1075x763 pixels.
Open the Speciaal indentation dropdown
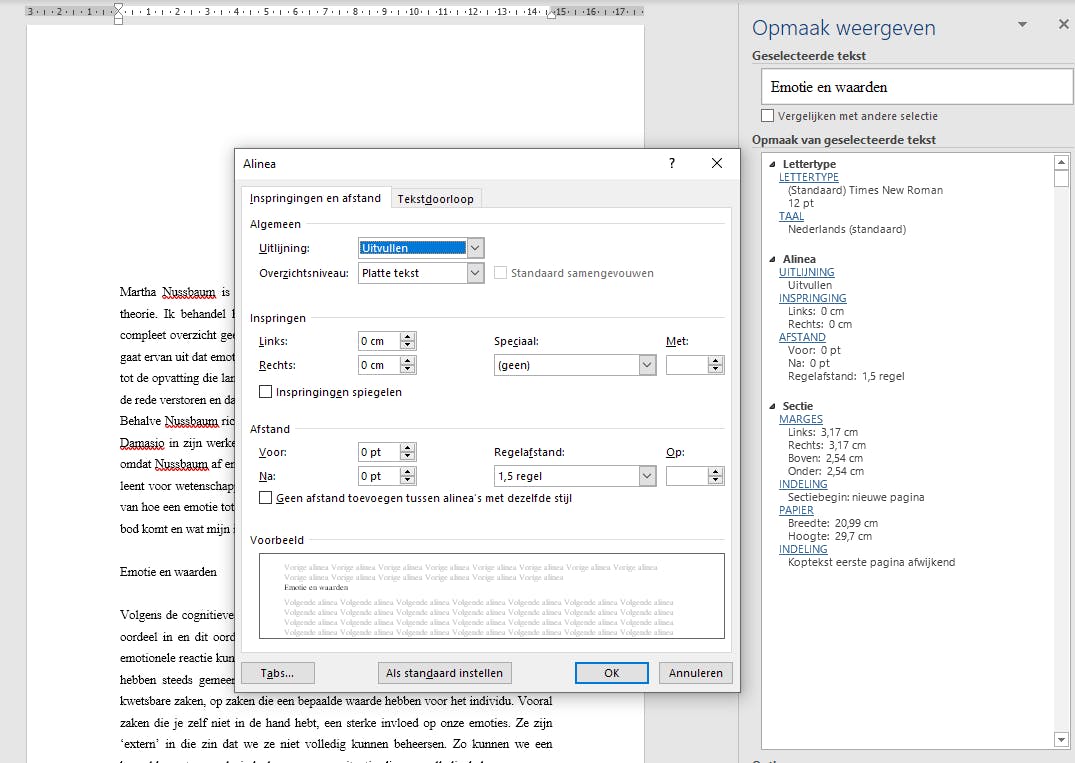coord(646,365)
